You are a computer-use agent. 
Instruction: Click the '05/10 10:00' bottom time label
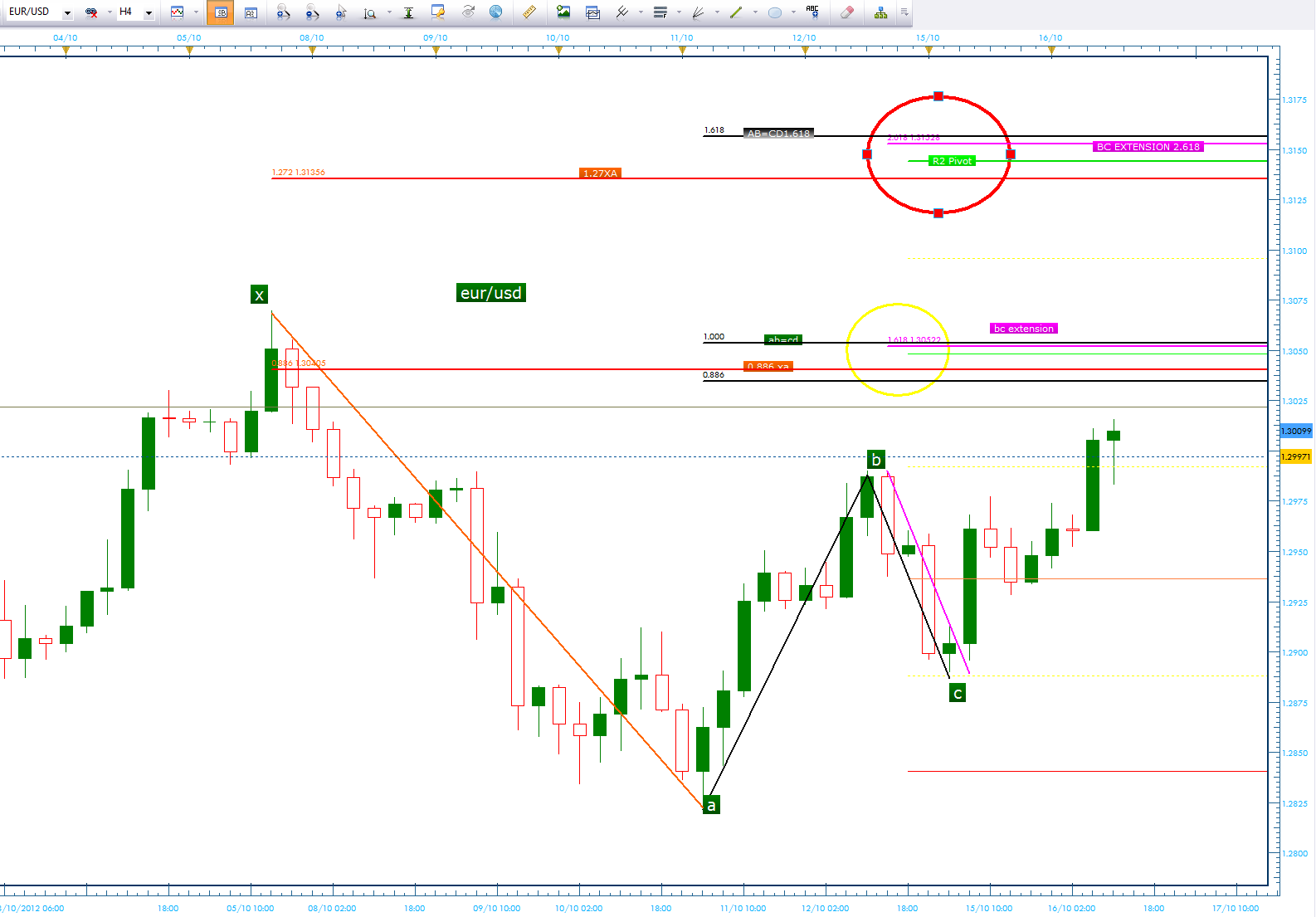(x=250, y=908)
